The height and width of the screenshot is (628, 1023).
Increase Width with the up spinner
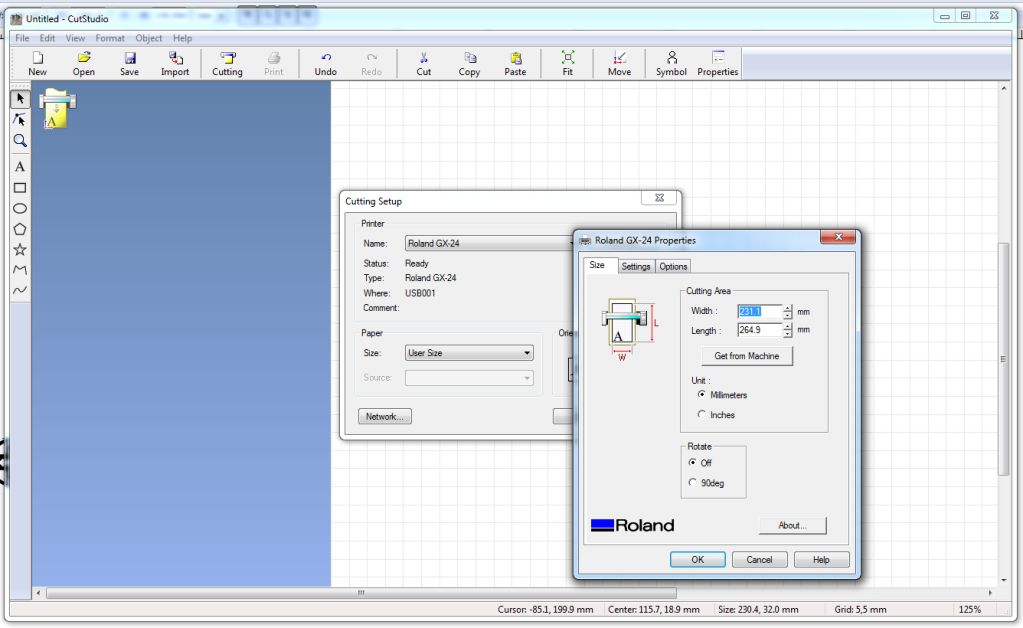coord(787,308)
